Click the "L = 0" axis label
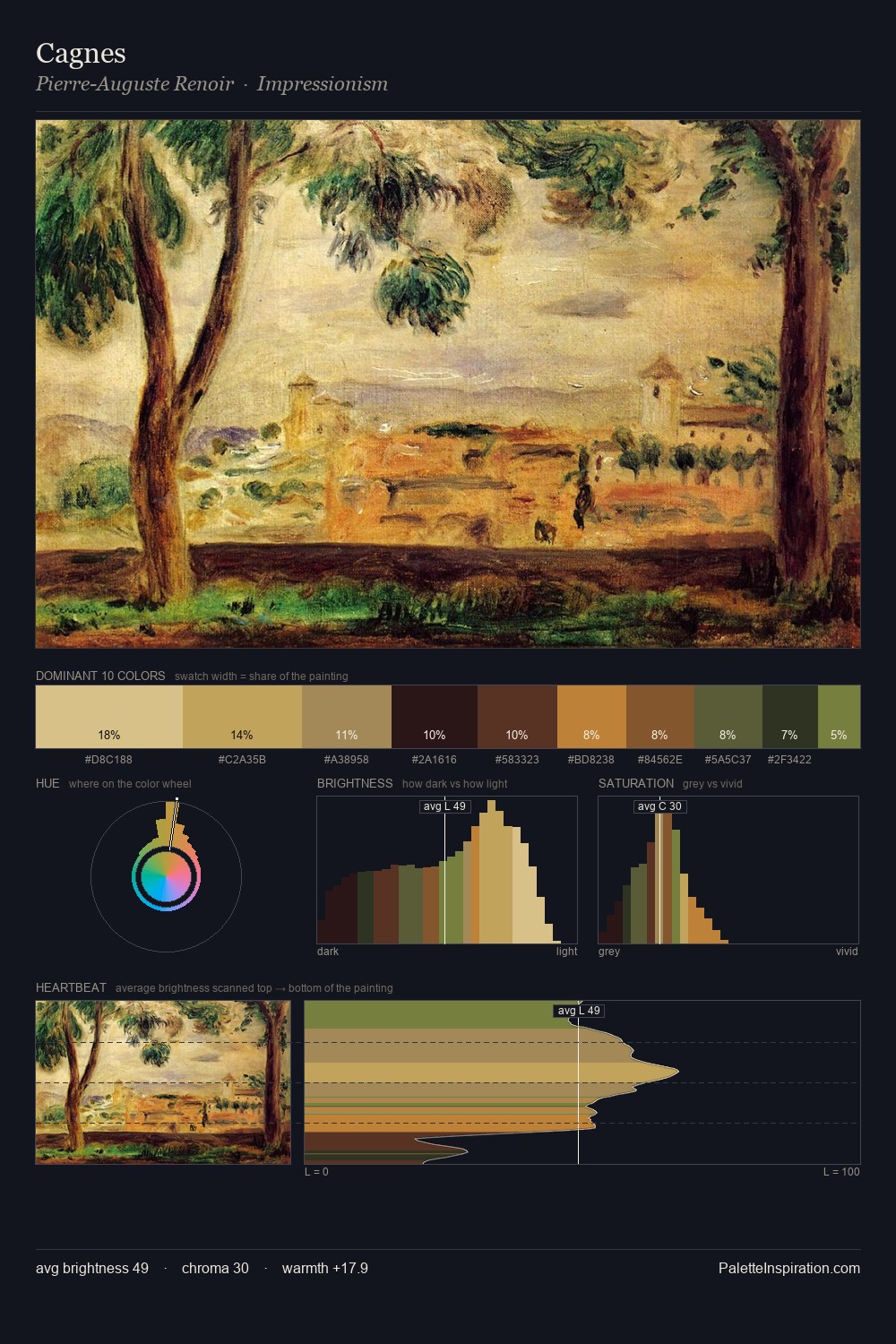This screenshot has width=896, height=1344. (x=316, y=1172)
